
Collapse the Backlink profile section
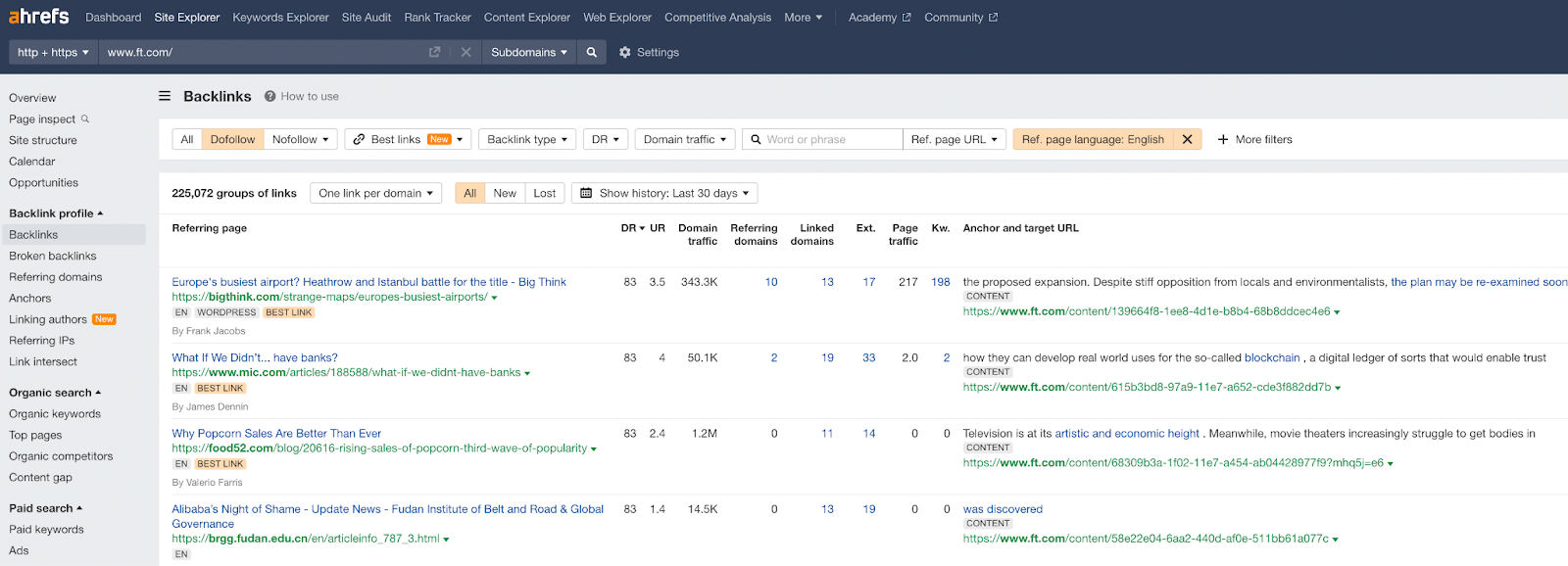click(56, 213)
